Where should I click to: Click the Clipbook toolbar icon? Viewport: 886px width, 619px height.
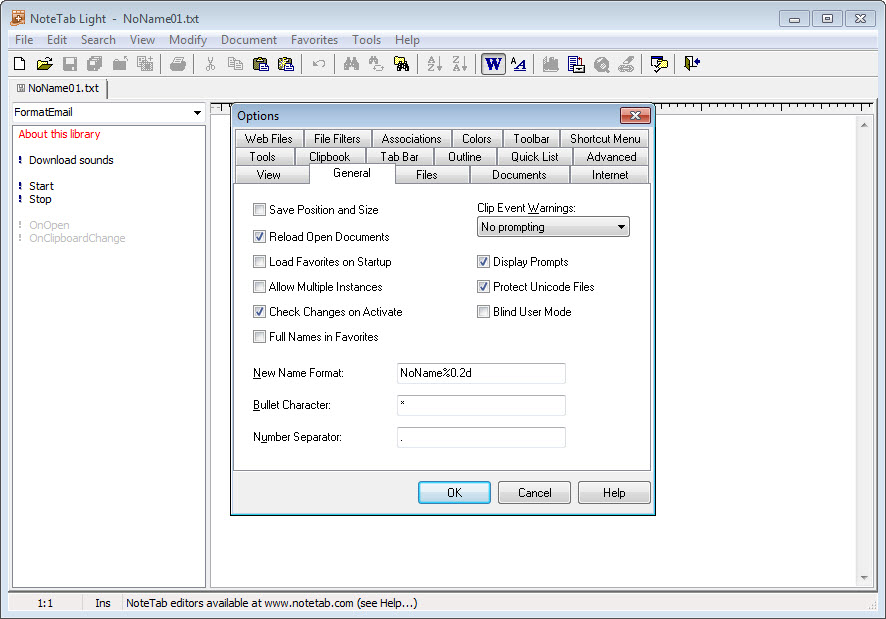[576, 64]
